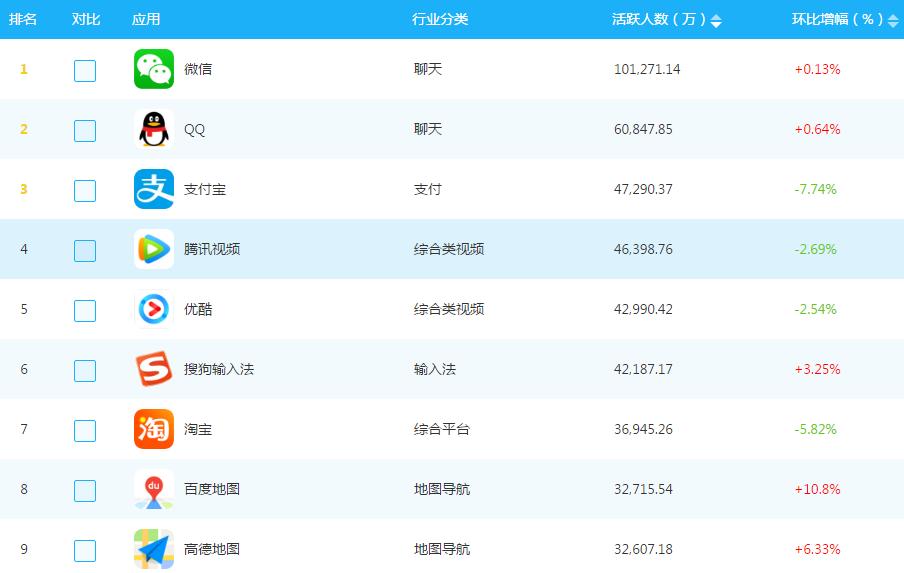Click the +6.33% growth value
This screenshot has width=904, height=573.
818,549
